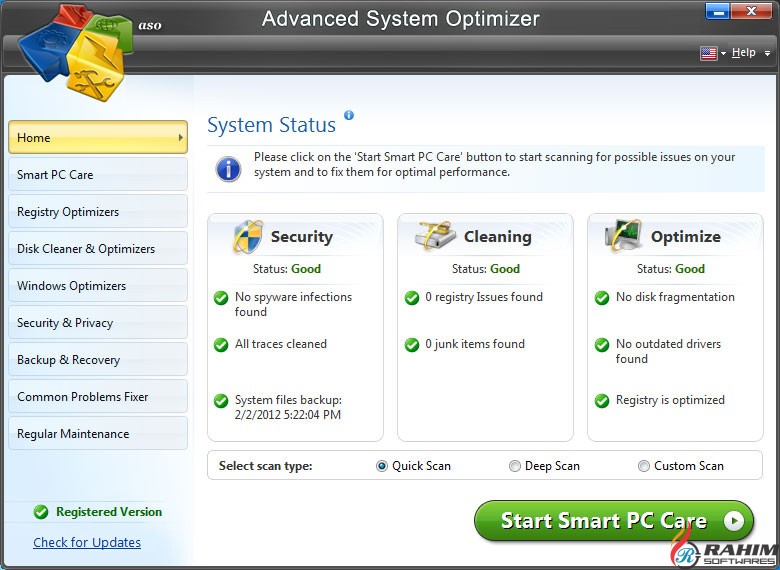
Task: Open the dropdown arrow right of Help
Action: tap(768, 53)
